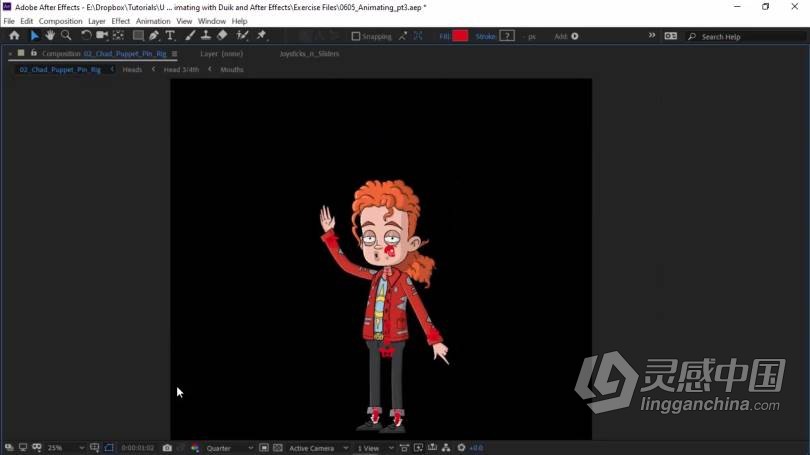The height and width of the screenshot is (455, 810).
Task: Toggle the primary viewer monitor icon
Action: [23, 447]
